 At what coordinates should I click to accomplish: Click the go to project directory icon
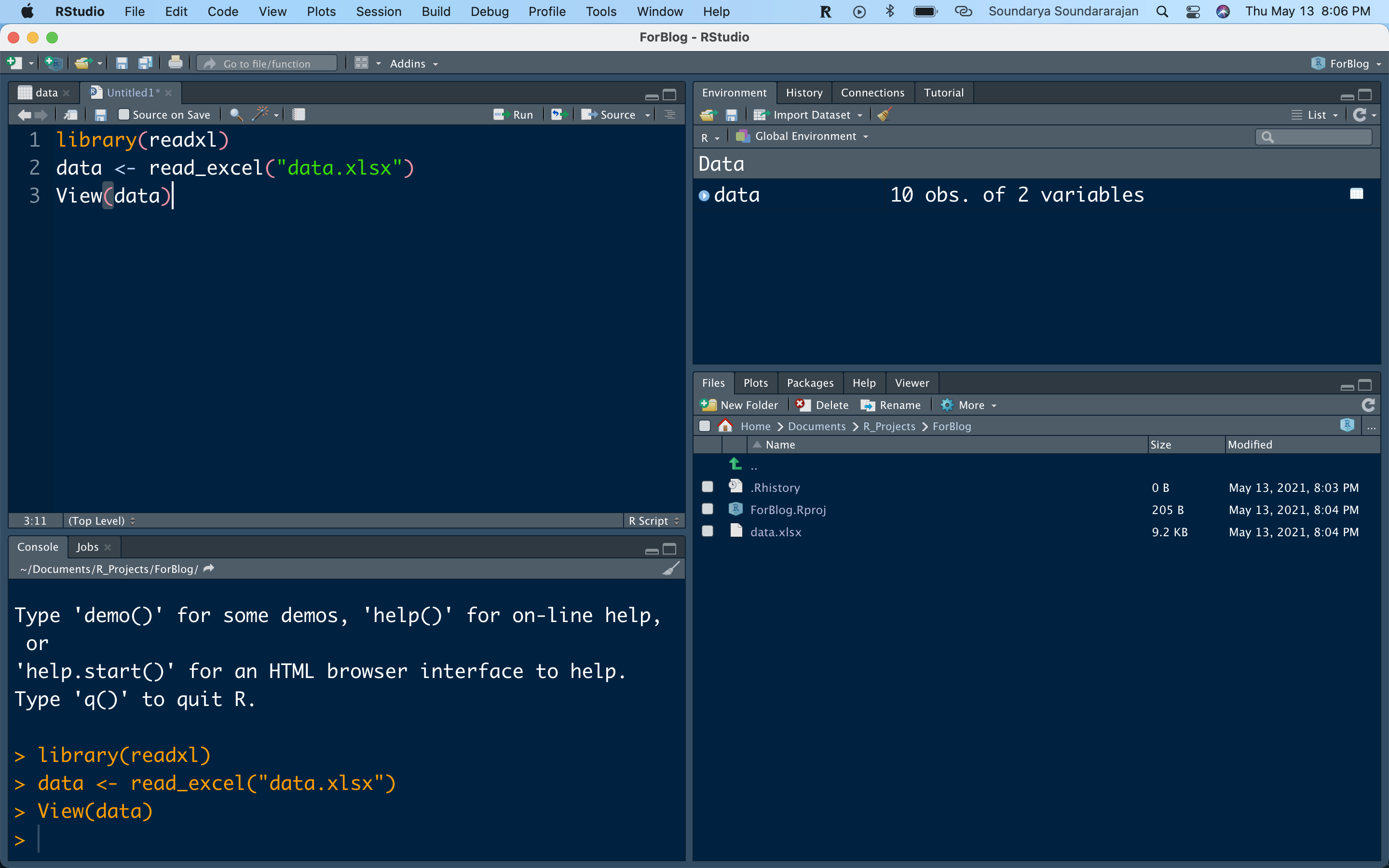(1347, 425)
